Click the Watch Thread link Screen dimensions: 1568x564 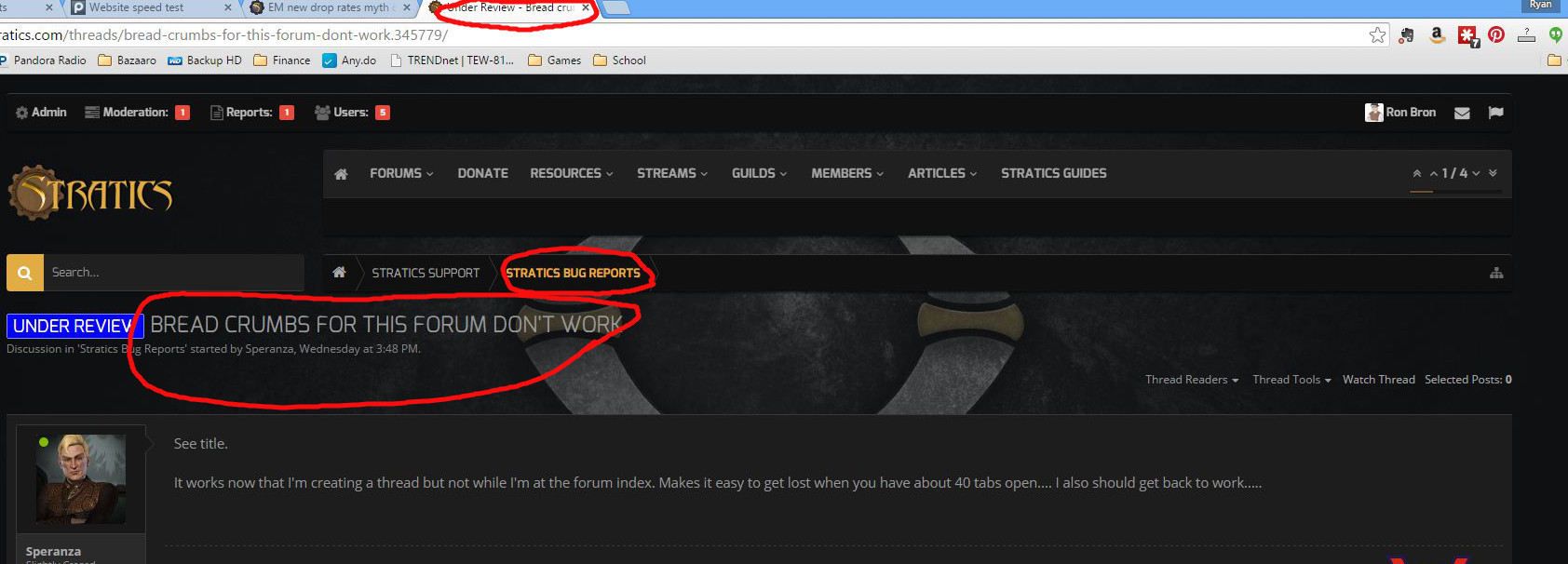point(1379,380)
